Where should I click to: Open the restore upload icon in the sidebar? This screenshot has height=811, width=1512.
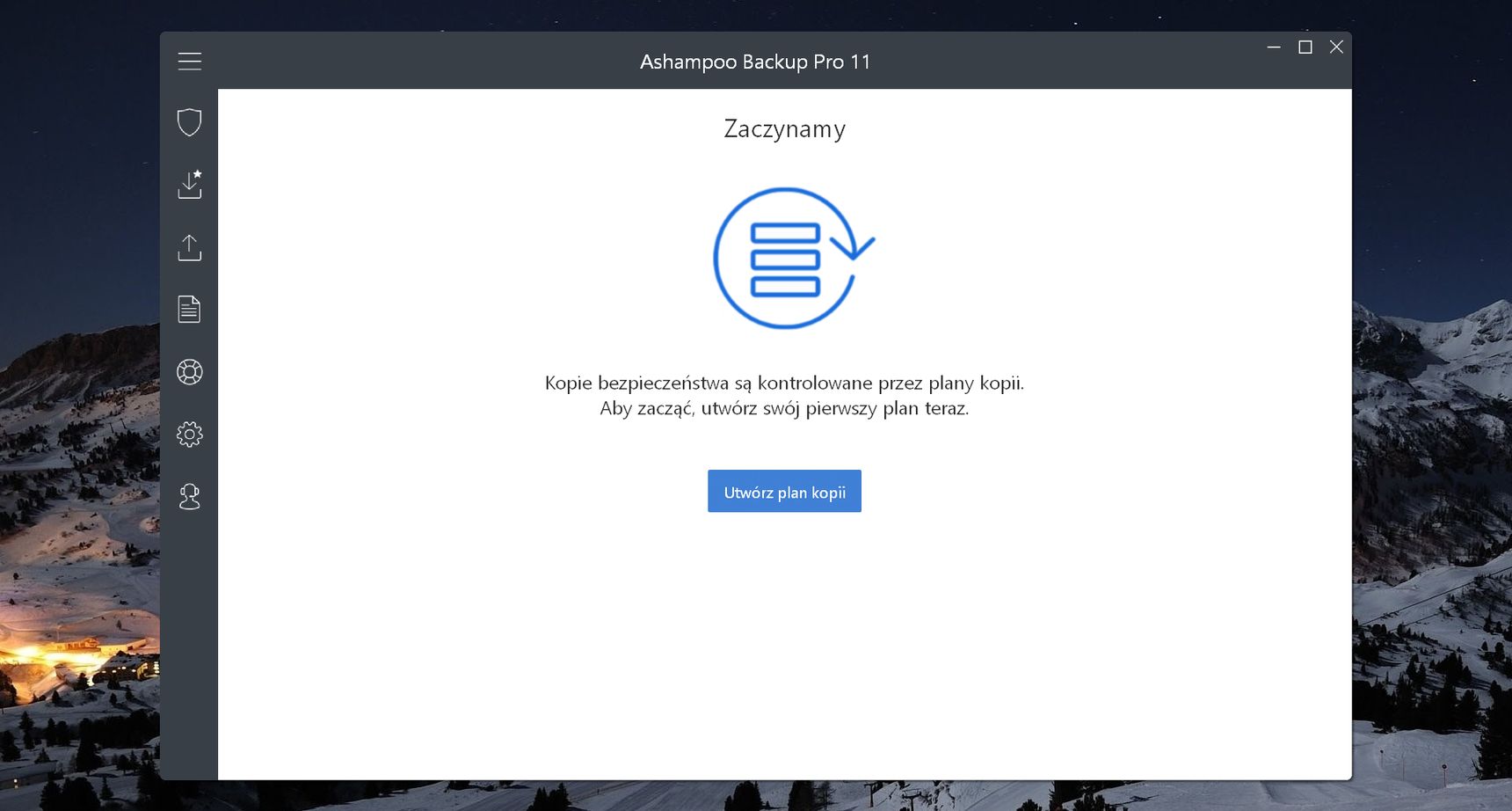coord(189,247)
